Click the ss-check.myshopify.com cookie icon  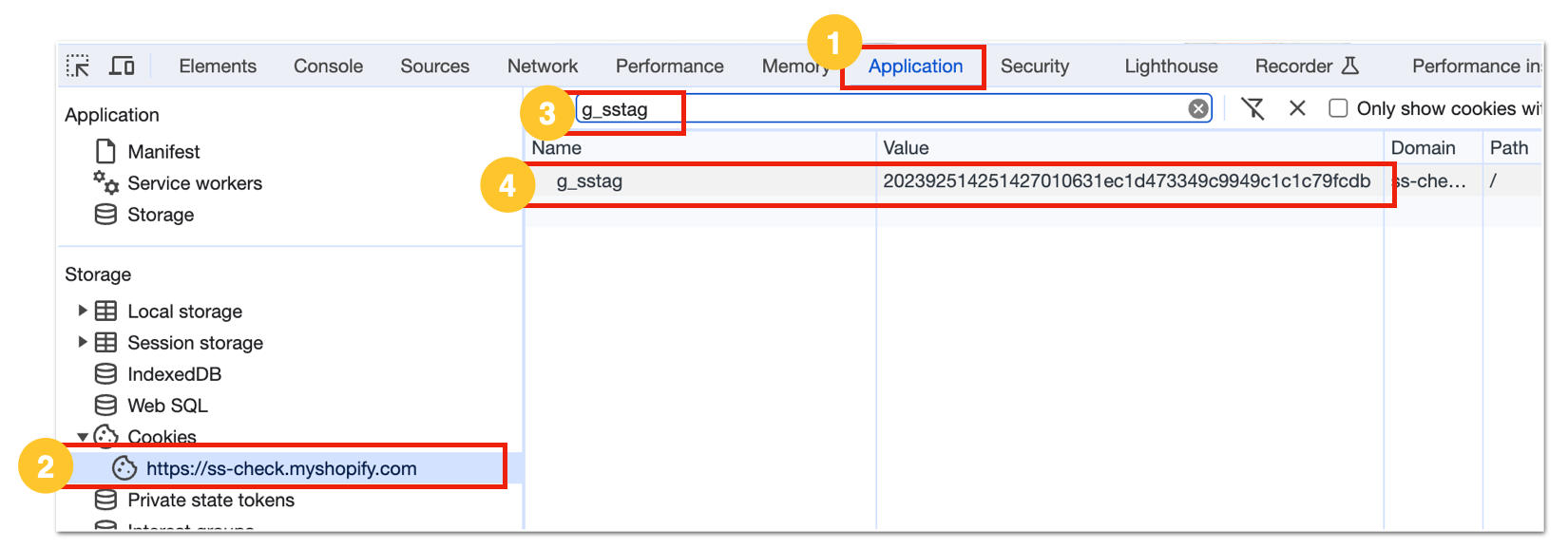click(x=124, y=468)
